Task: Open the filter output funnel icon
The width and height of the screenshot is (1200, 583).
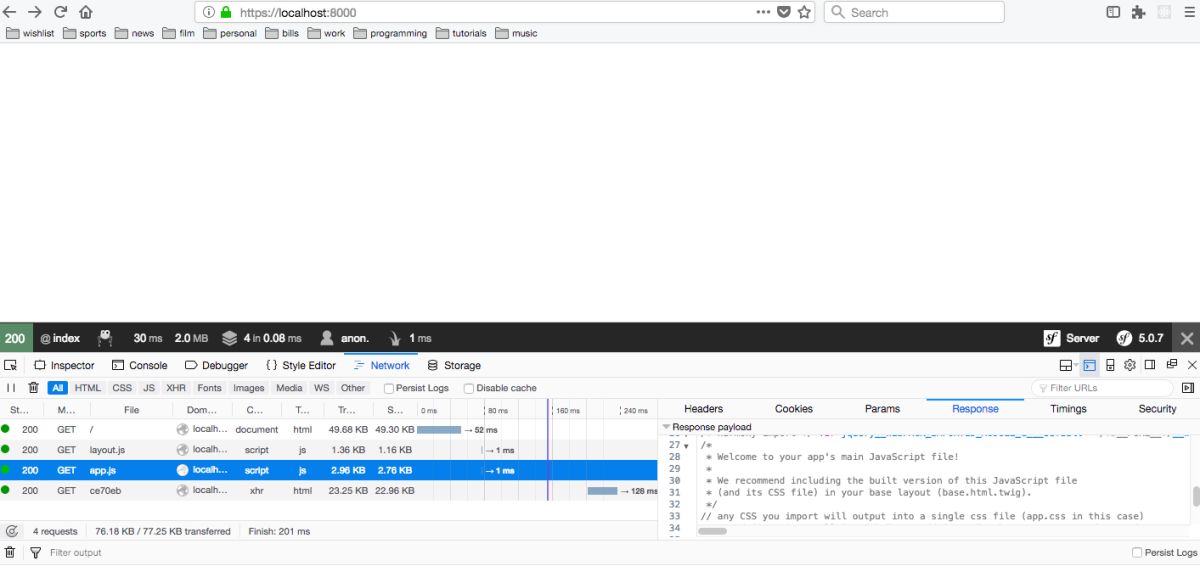Action: [35, 552]
